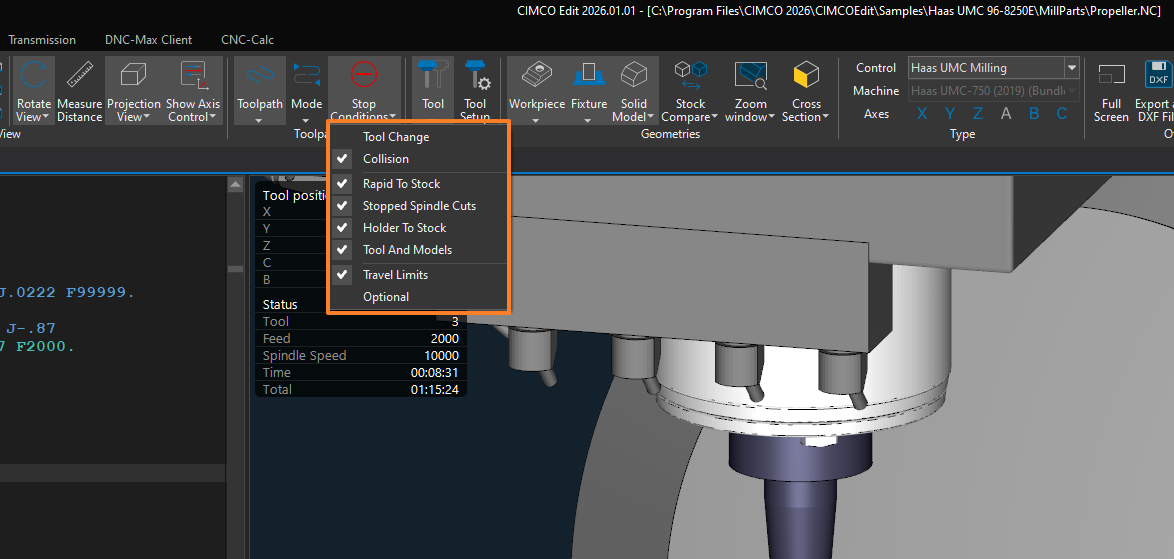Select the Tool icon in ribbon
1174x559 pixels.
click(x=433, y=78)
